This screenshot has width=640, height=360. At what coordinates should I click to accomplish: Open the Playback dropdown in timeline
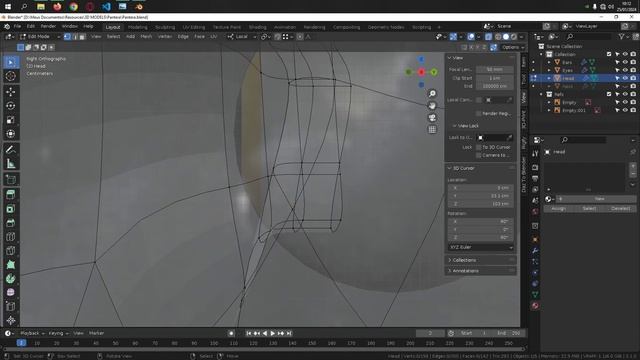tap(32, 333)
